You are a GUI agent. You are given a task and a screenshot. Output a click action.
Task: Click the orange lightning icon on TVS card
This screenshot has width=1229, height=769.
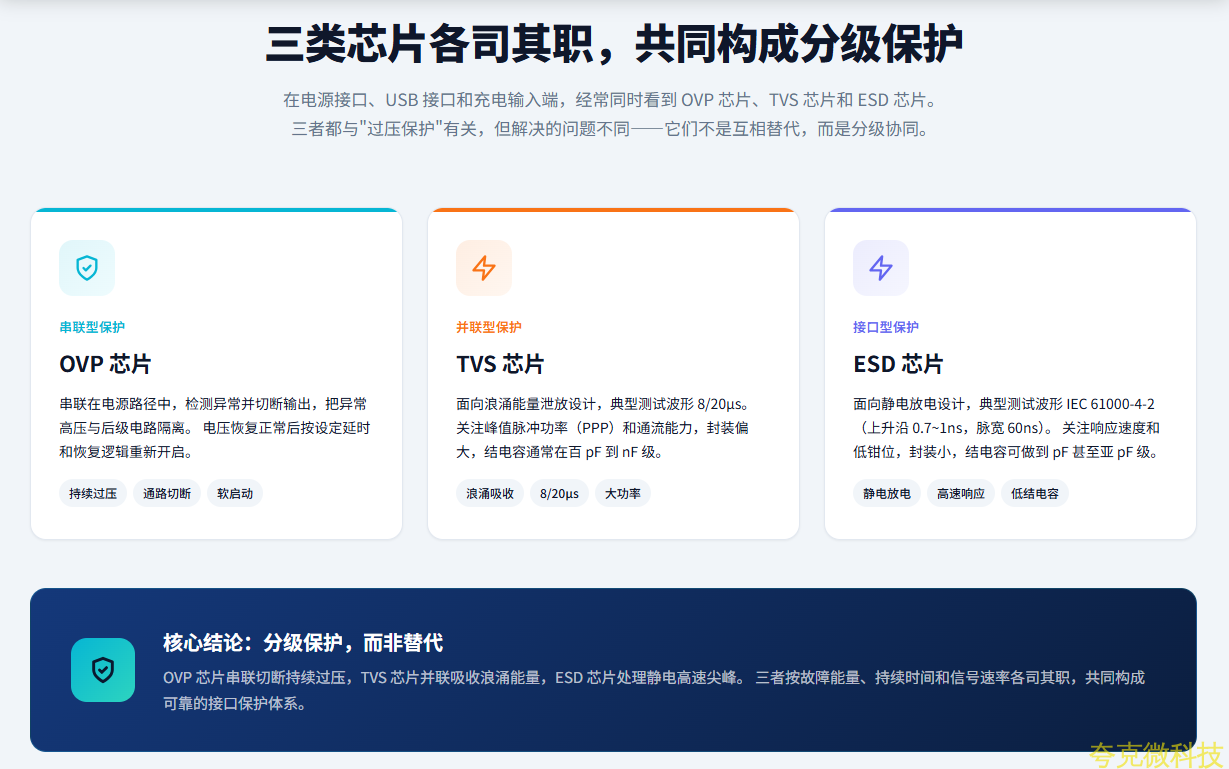pyautogui.click(x=484, y=268)
